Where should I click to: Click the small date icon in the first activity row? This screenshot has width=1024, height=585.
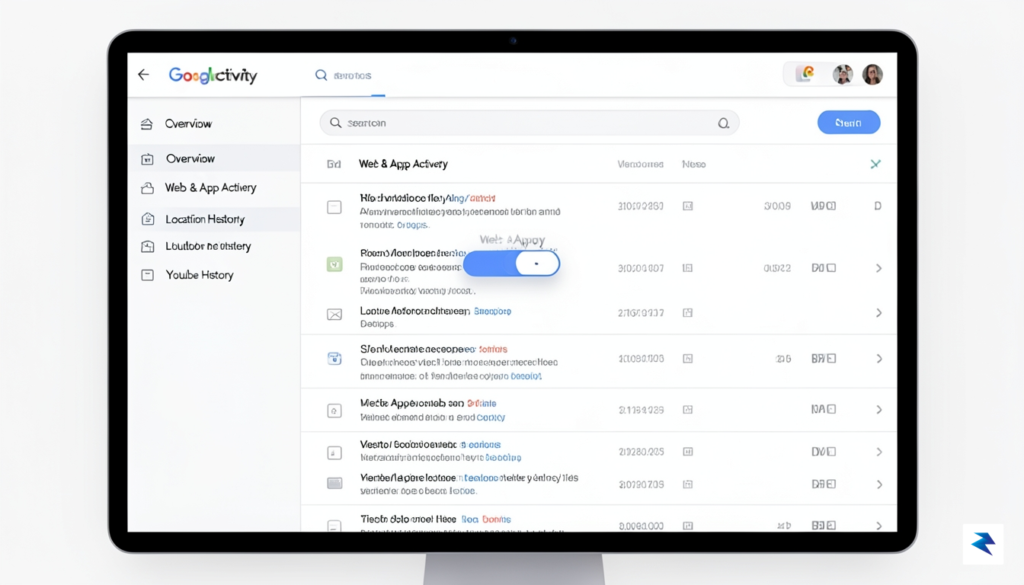[688, 206]
